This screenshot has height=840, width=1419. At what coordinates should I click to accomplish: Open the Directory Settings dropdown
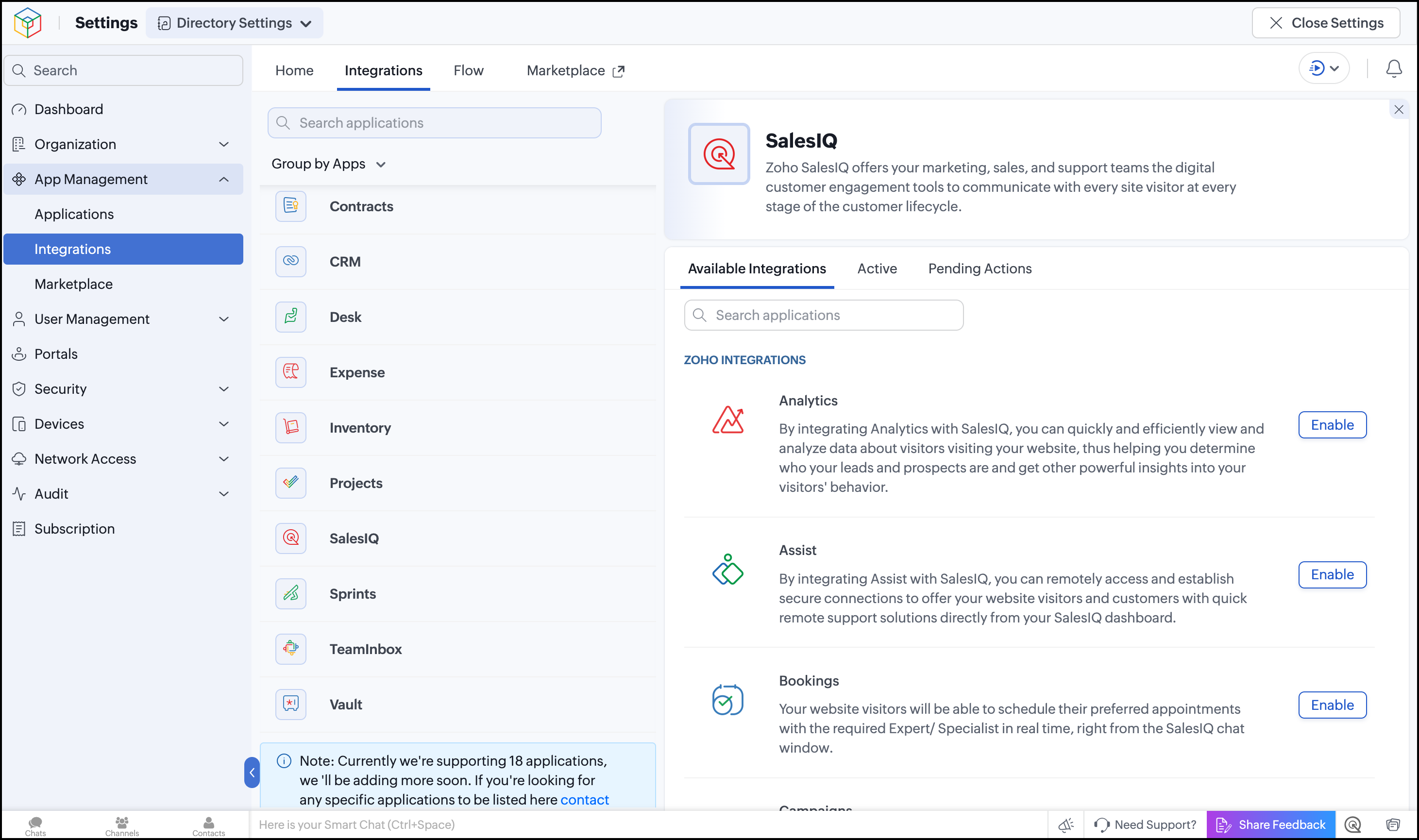coord(235,23)
